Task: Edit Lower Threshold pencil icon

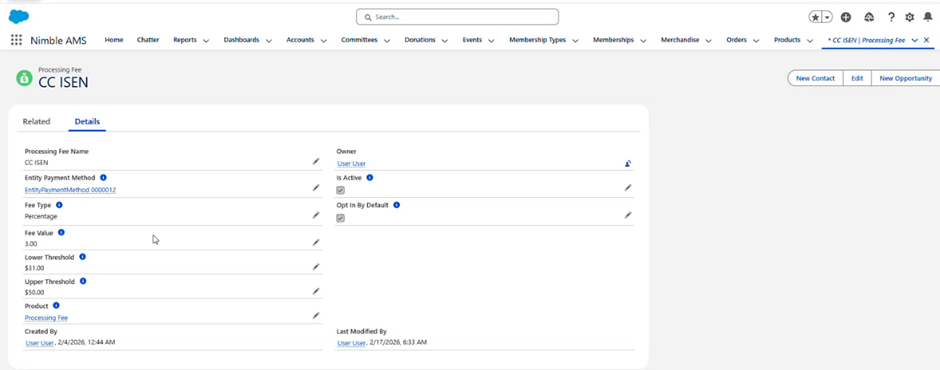Action: point(316,267)
